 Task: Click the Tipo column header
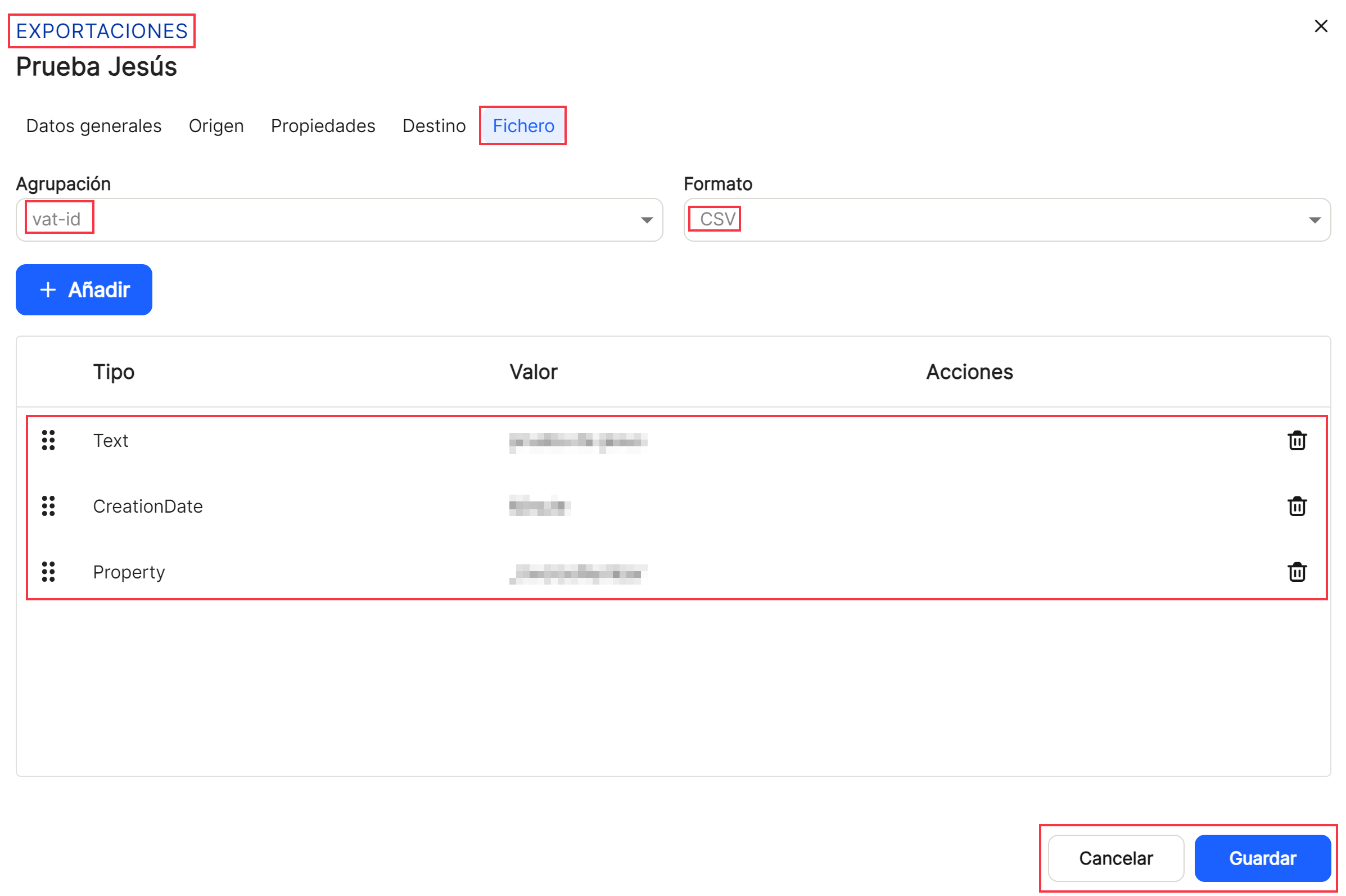[114, 372]
